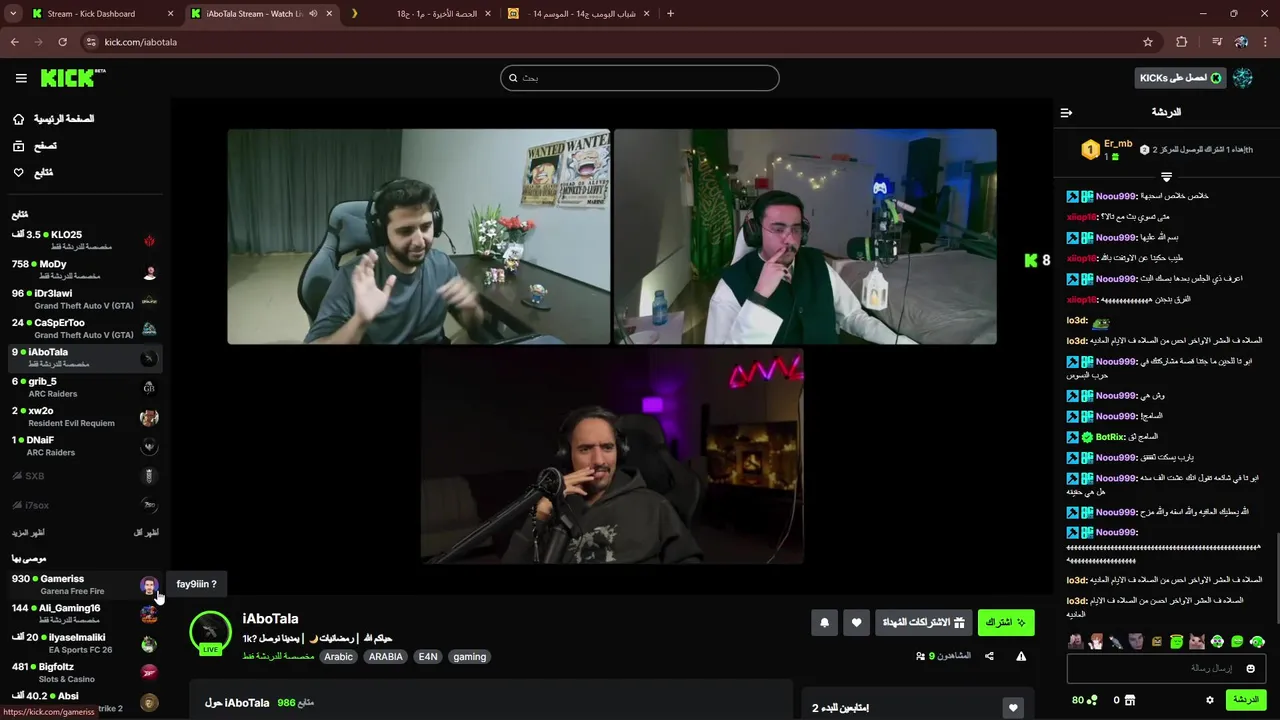Image resolution: width=1280 pixels, height=720 pixels.
Task: Click the share icon under the stream
Action: pos(989,656)
